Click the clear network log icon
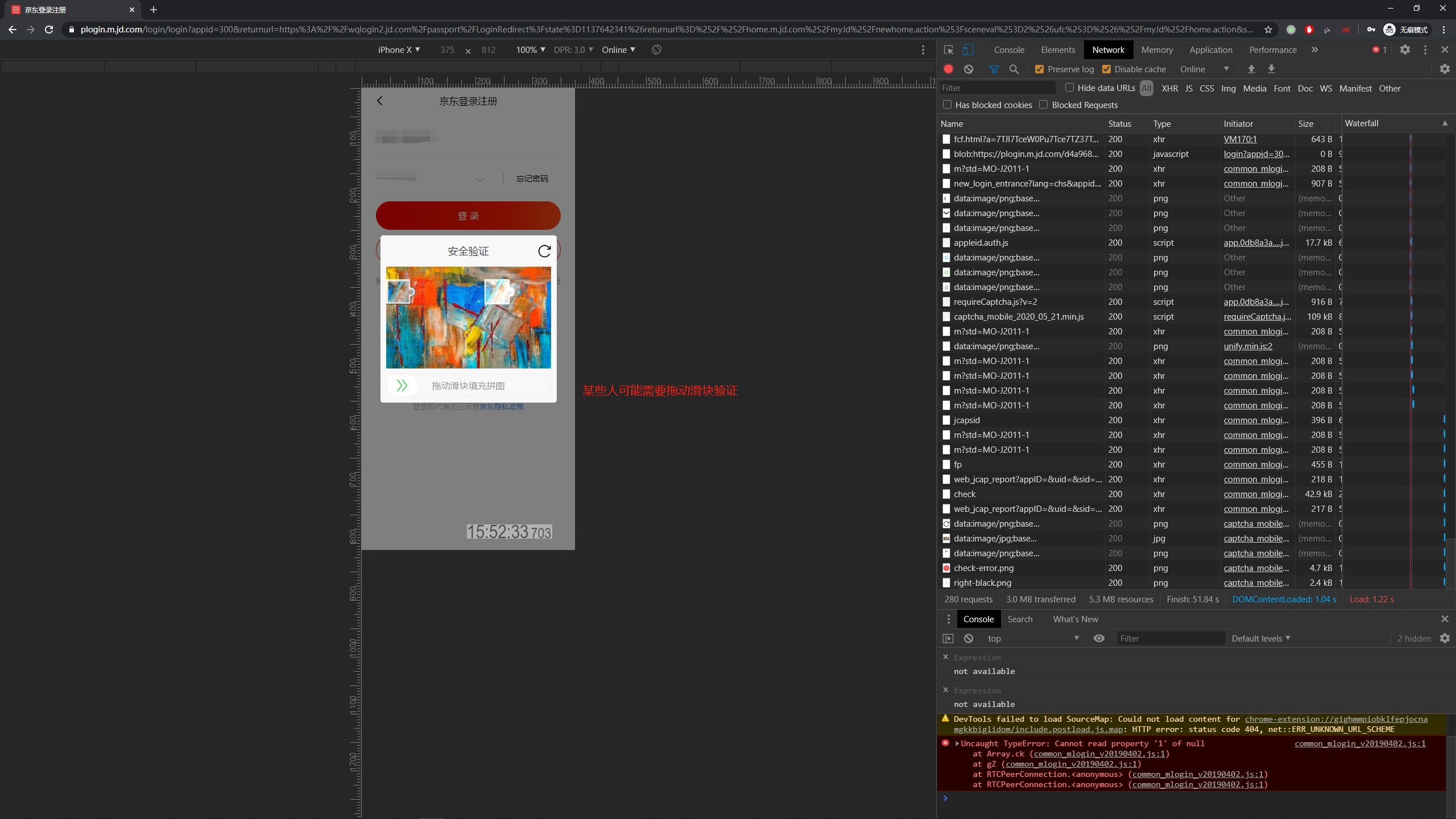1456x819 pixels. pyautogui.click(x=968, y=69)
